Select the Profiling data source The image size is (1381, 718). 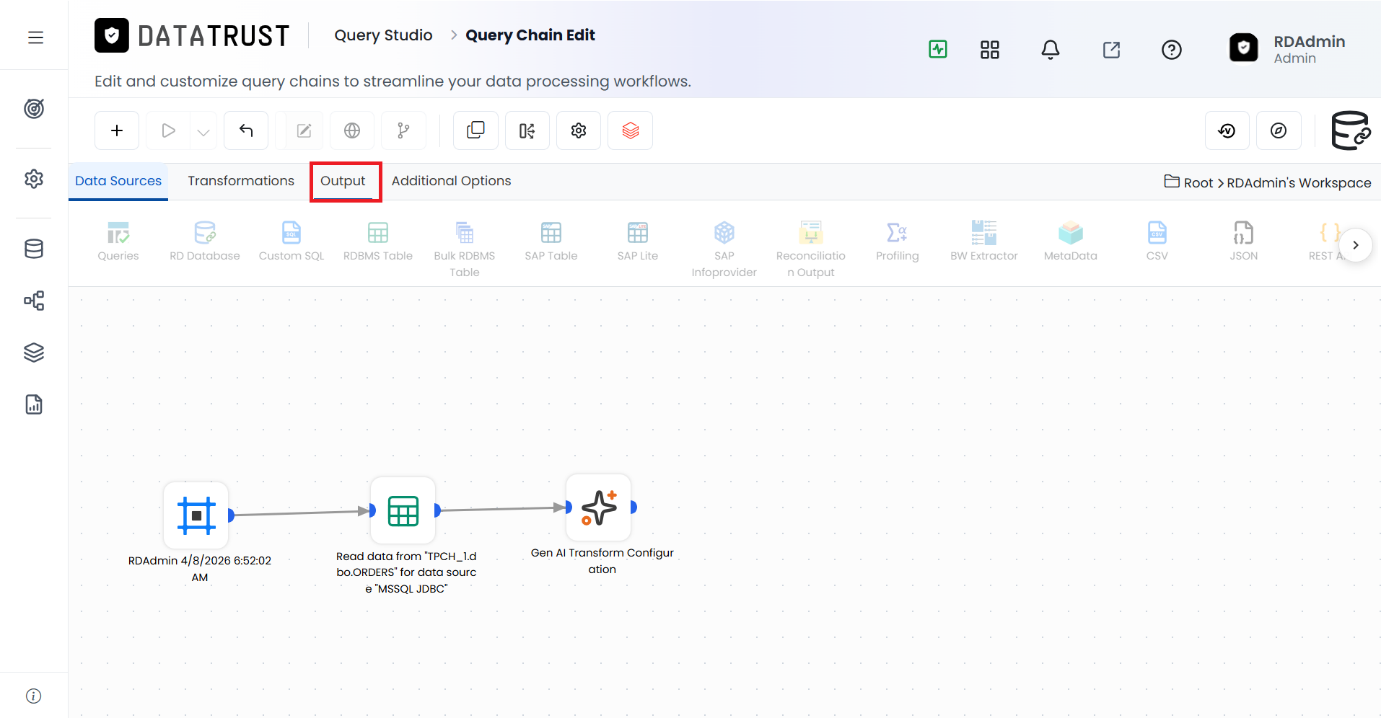tap(897, 242)
